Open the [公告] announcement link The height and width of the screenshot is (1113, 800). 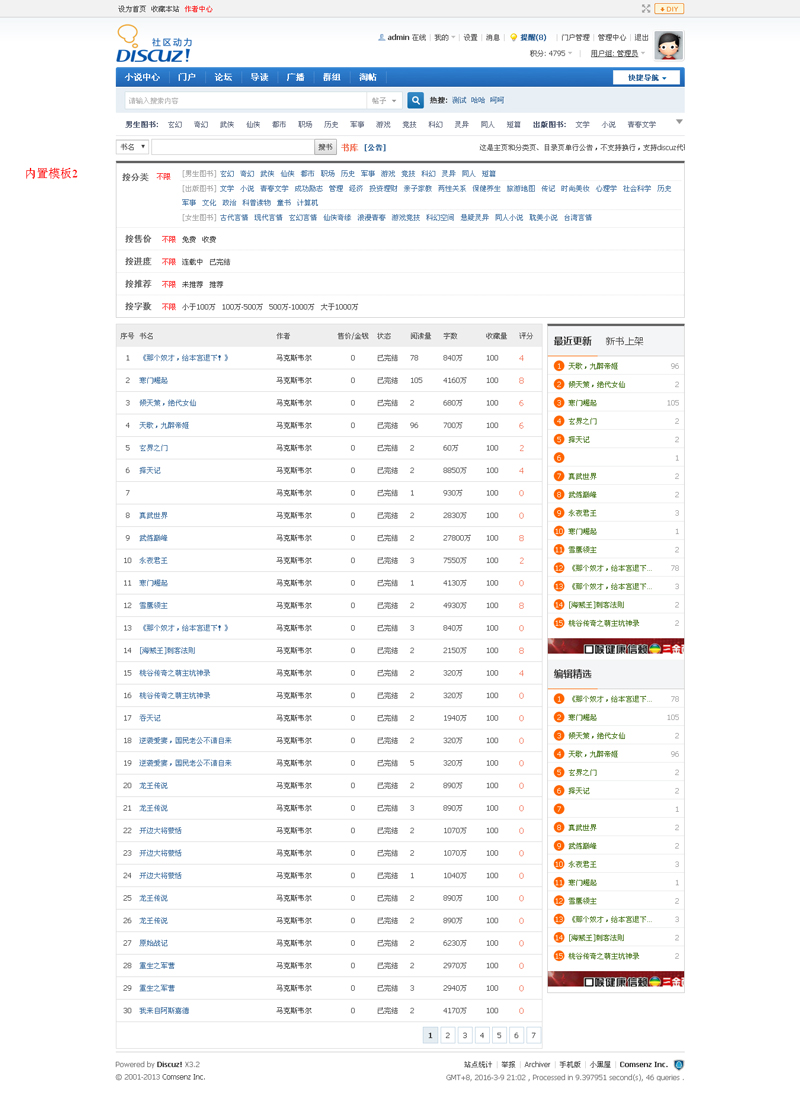click(x=375, y=148)
